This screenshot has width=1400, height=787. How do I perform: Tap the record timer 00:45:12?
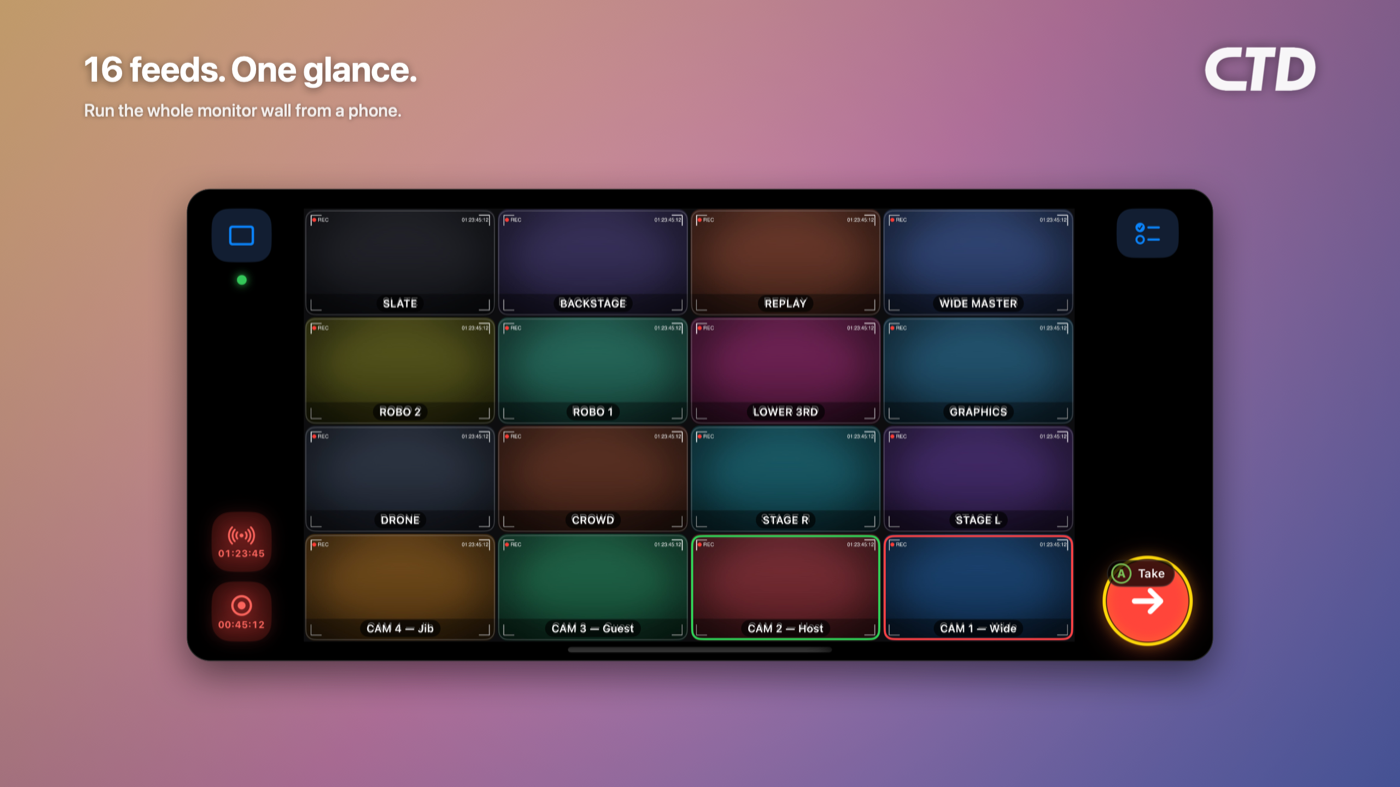pyautogui.click(x=241, y=612)
